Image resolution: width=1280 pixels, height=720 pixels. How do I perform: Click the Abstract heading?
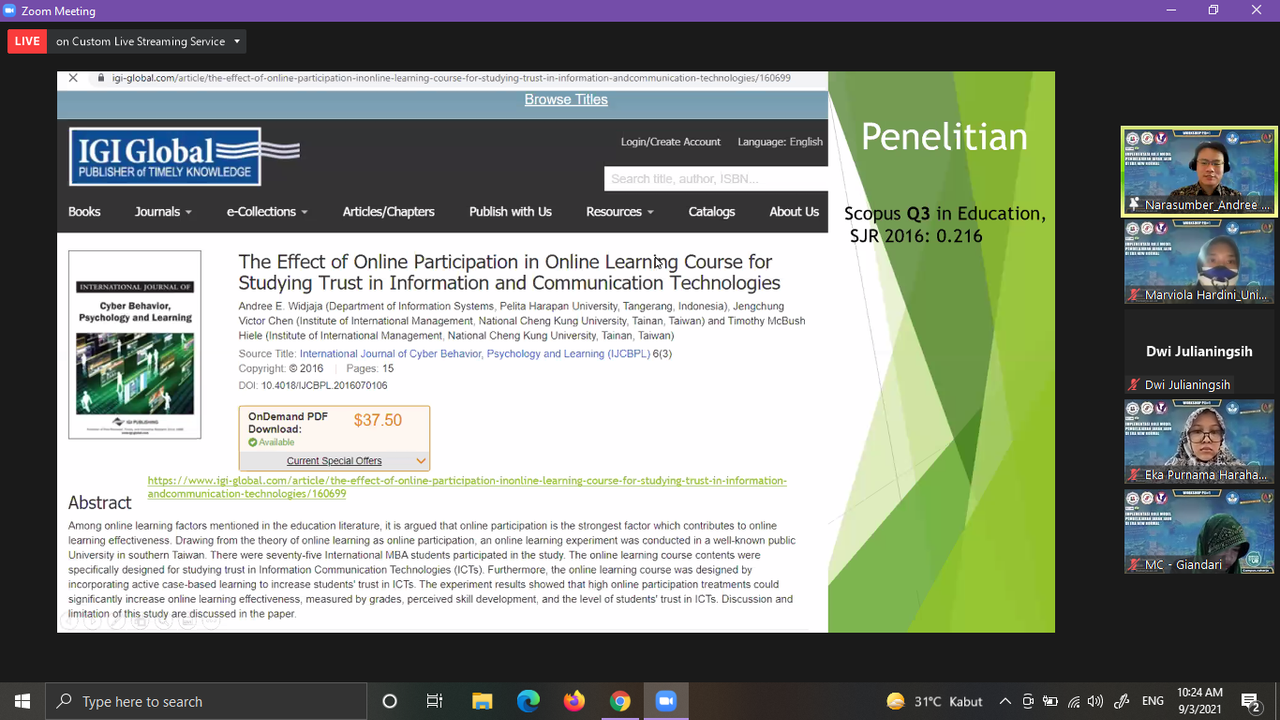[100, 503]
